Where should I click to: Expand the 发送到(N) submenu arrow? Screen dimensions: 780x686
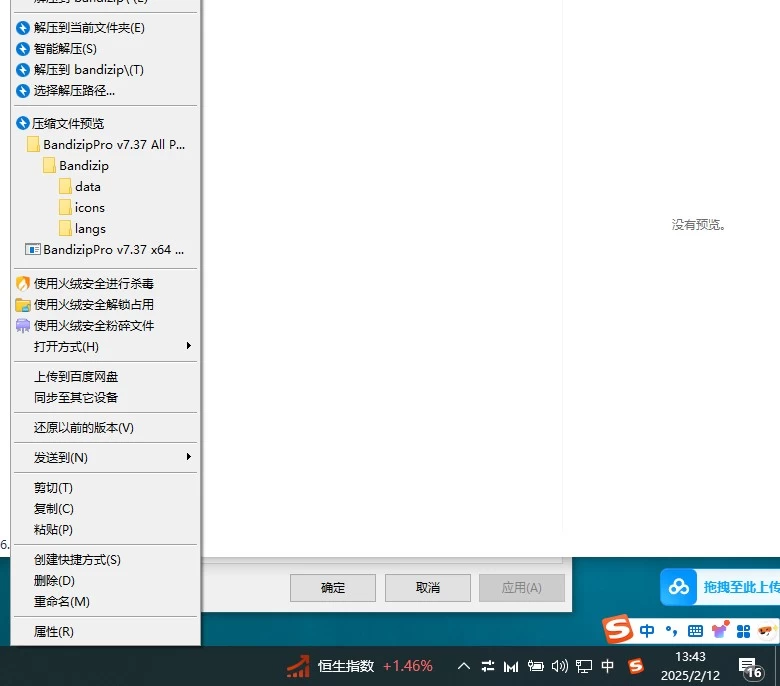pos(189,456)
